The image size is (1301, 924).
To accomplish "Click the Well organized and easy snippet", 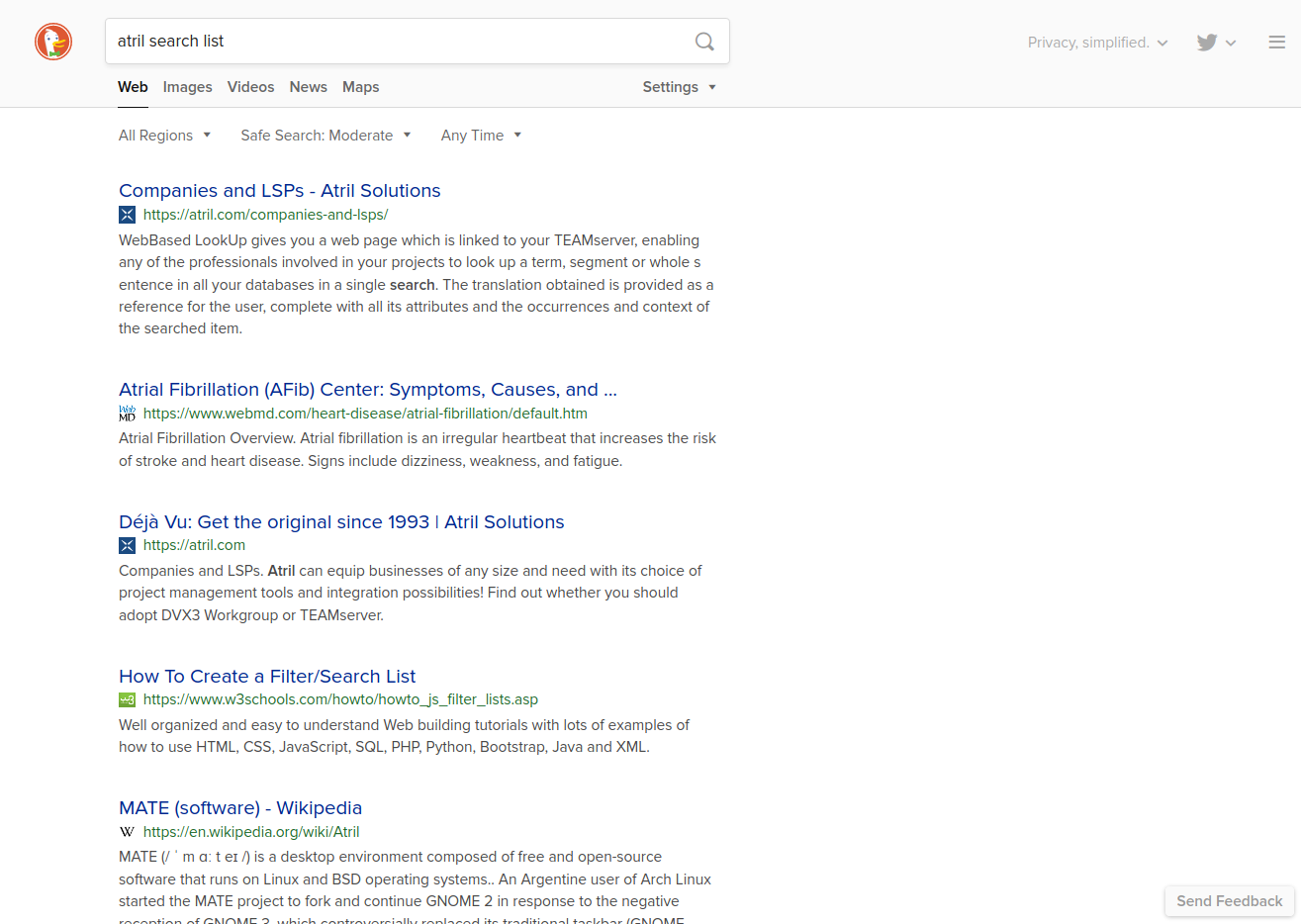I will pyautogui.click(x=404, y=736).
